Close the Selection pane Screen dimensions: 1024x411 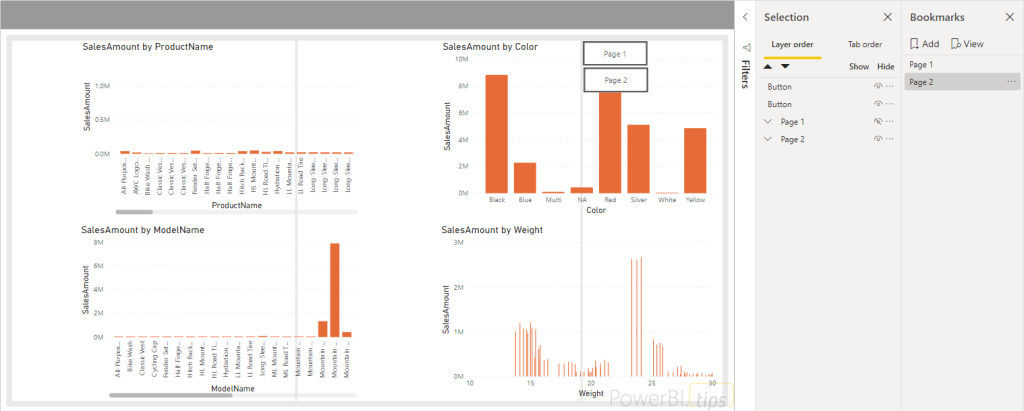tap(887, 17)
